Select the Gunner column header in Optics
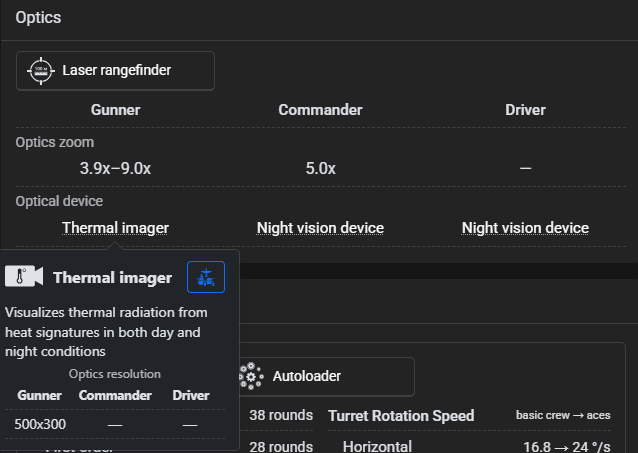The width and height of the screenshot is (638, 453). [115, 110]
